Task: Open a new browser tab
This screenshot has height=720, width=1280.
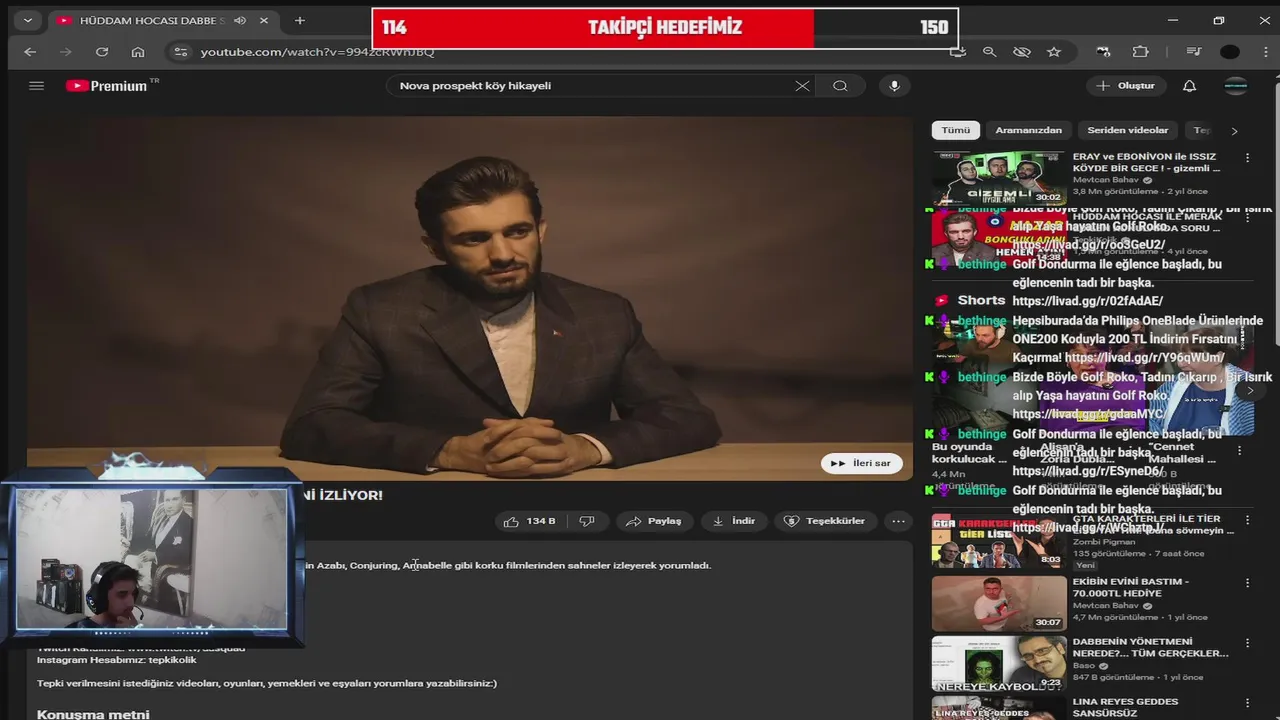Action: pyautogui.click(x=300, y=20)
